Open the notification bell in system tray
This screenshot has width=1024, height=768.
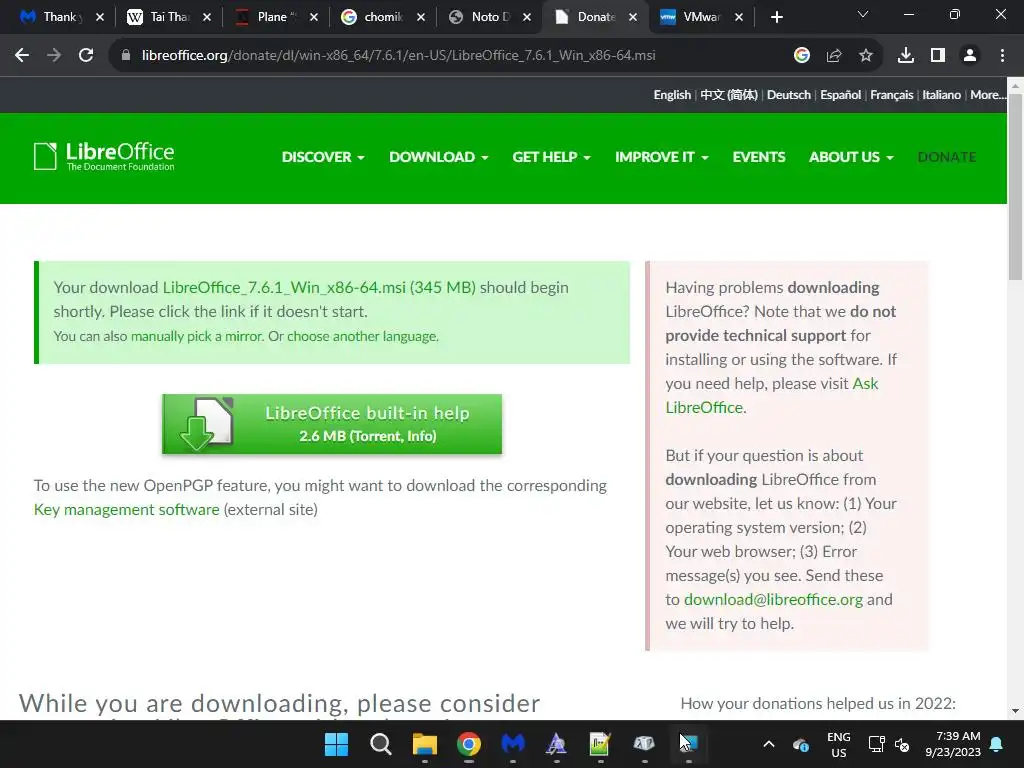pos(997,744)
